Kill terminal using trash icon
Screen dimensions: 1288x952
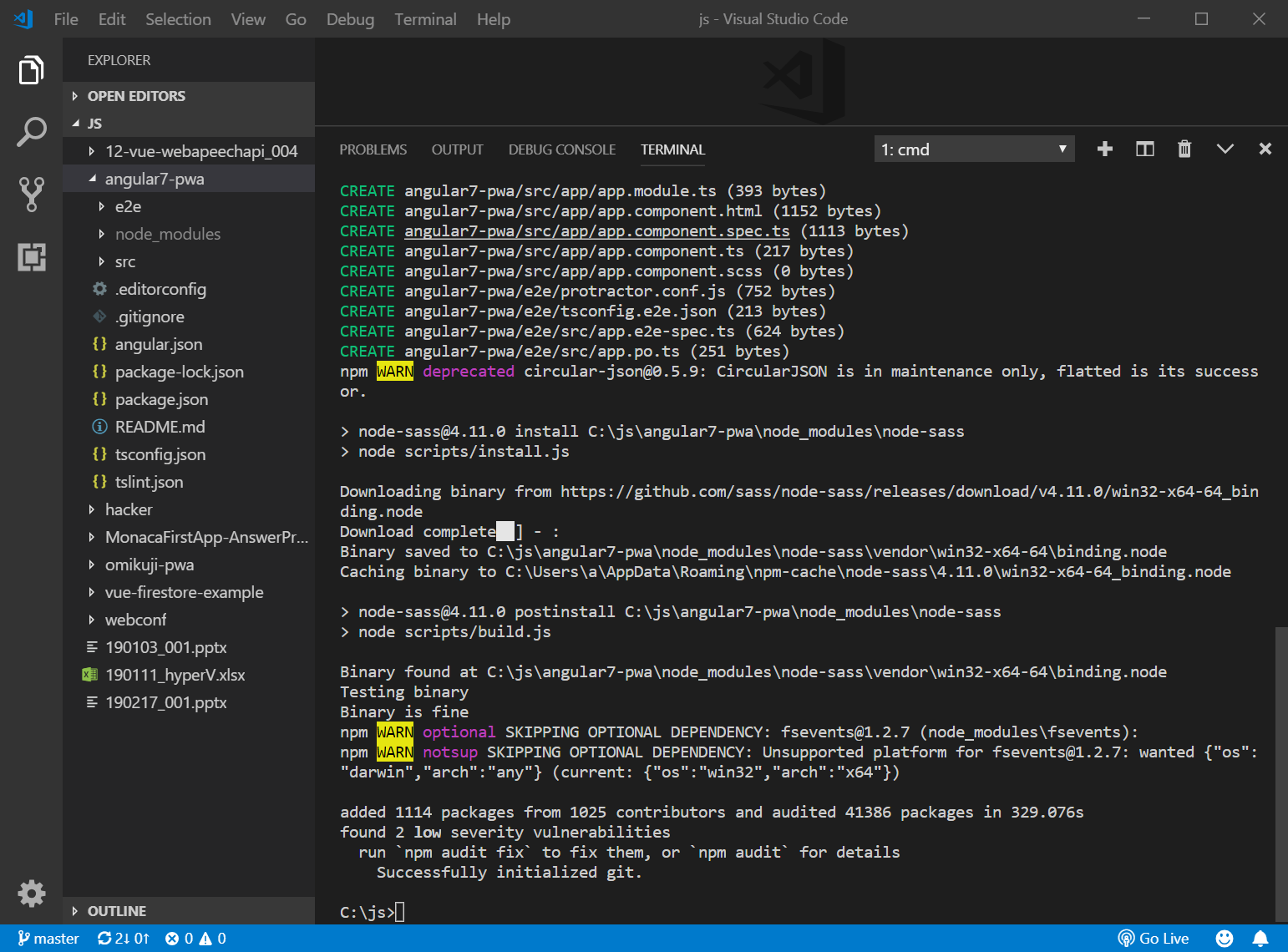click(x=1184, y=149)
